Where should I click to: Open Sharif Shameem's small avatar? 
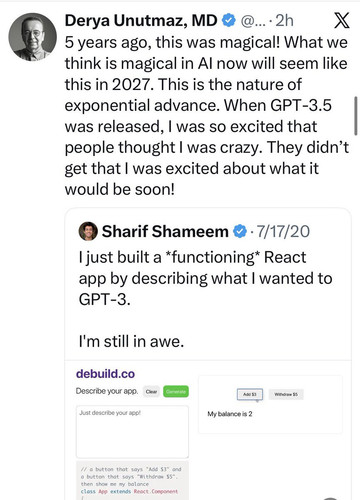point(88,231)
